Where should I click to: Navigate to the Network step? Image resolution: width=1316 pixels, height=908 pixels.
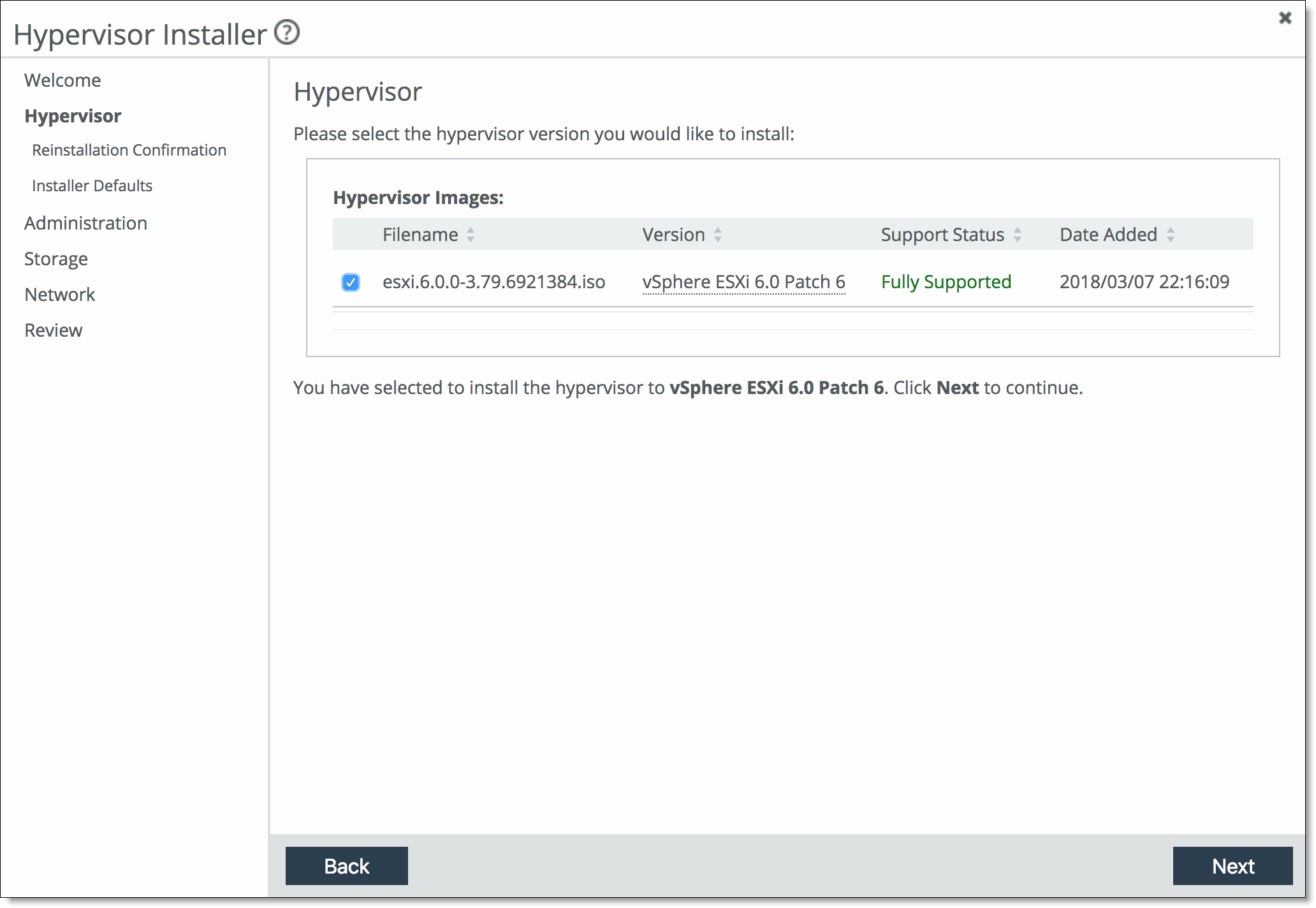[59, 295]
